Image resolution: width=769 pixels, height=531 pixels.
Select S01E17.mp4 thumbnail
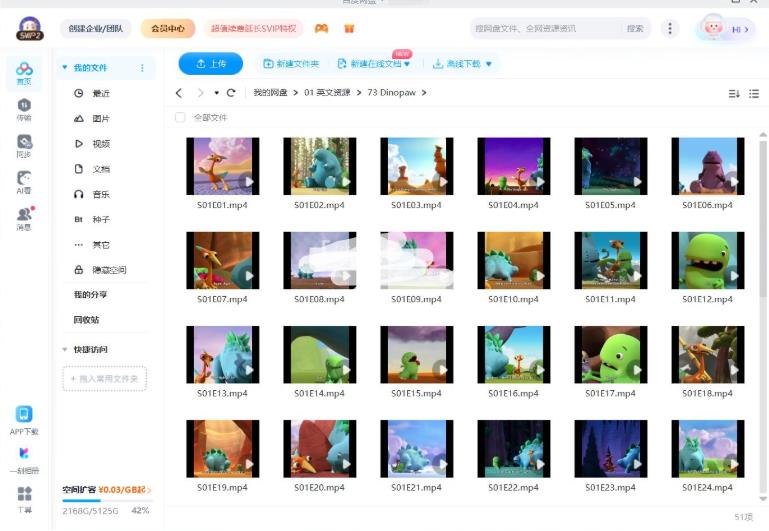pyautogui.click(x=611, y=354)
